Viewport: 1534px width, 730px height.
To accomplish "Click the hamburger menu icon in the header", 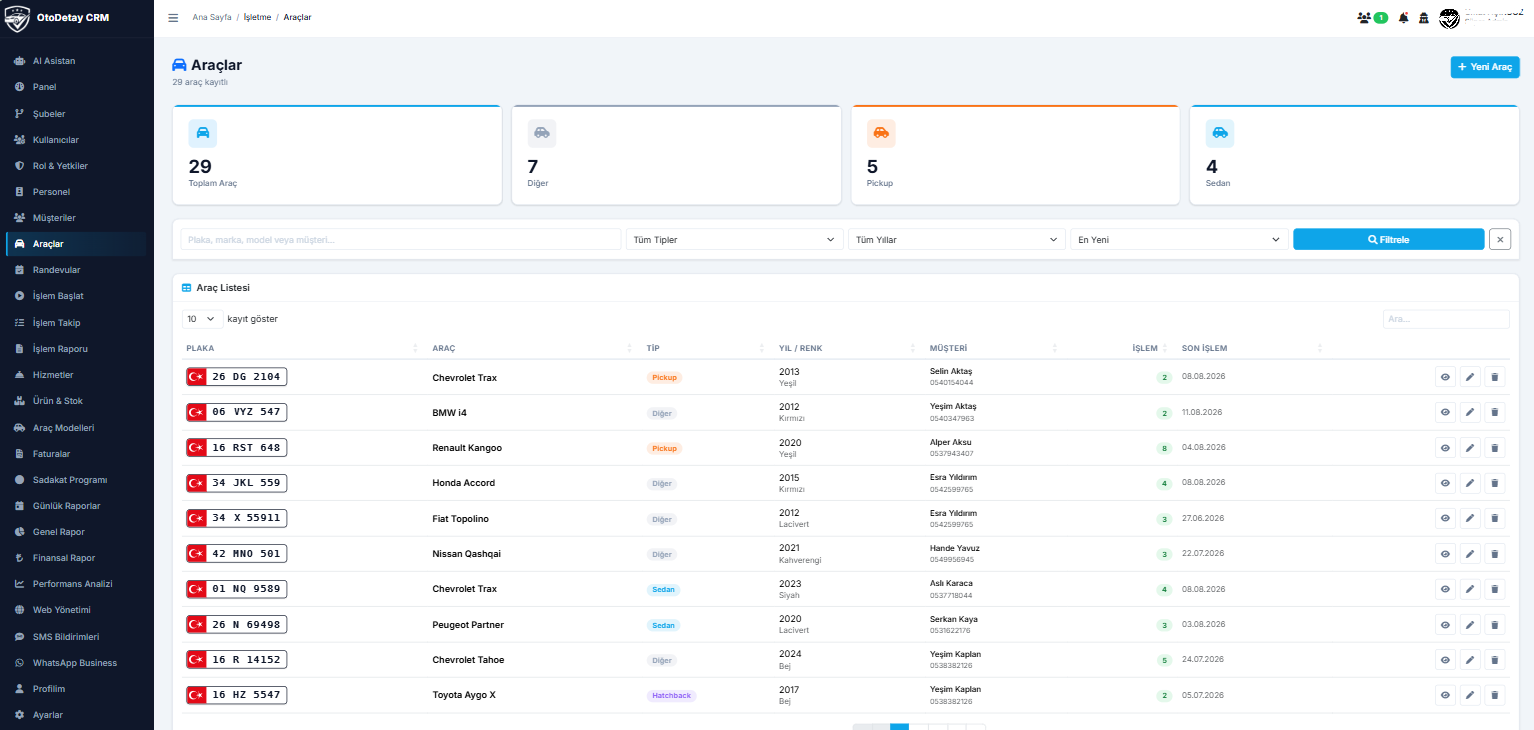I will coord(173,18).
